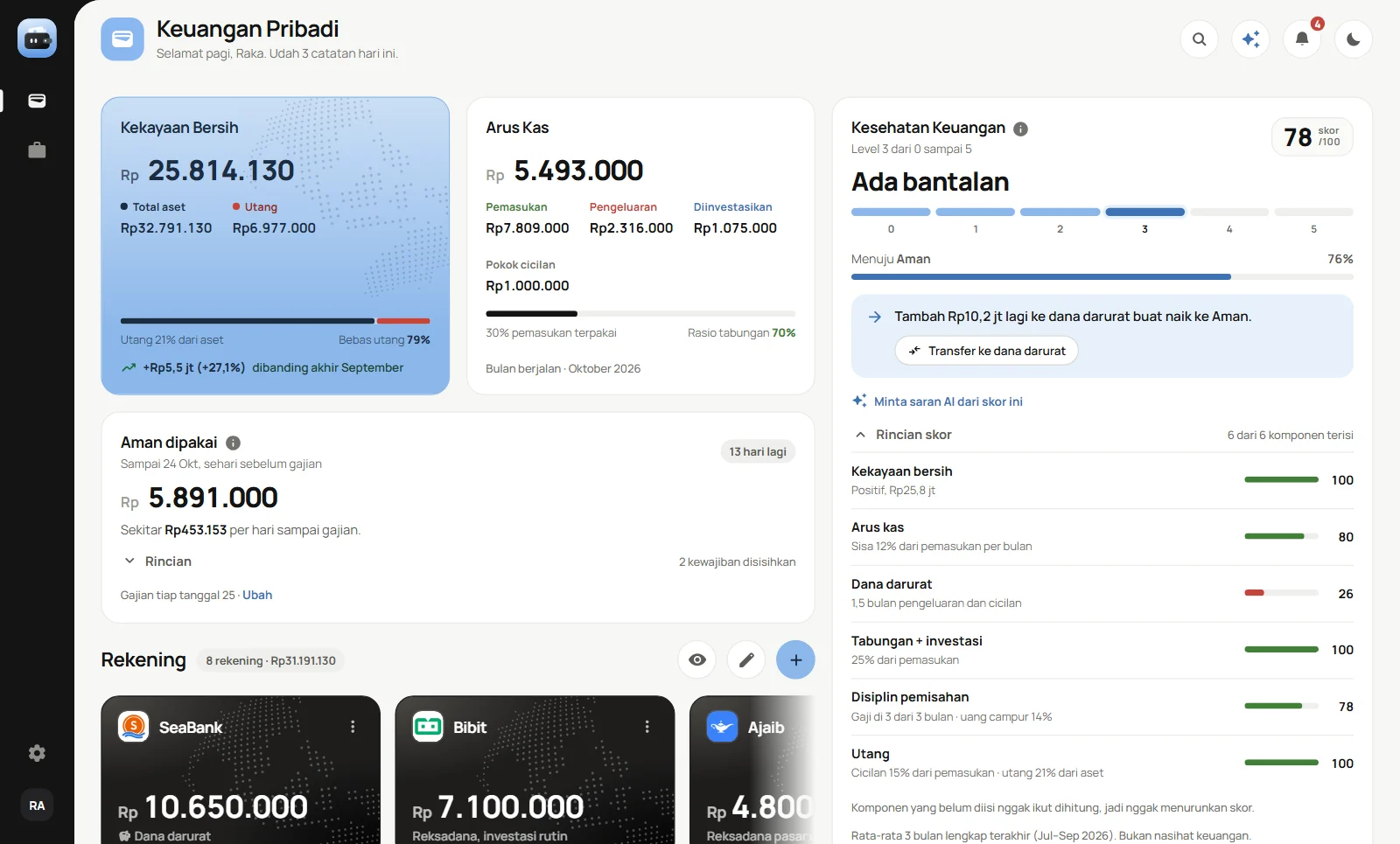1400x844 pixels.
Task: Edit accounts with the pencil button
Action: (746, 660)
